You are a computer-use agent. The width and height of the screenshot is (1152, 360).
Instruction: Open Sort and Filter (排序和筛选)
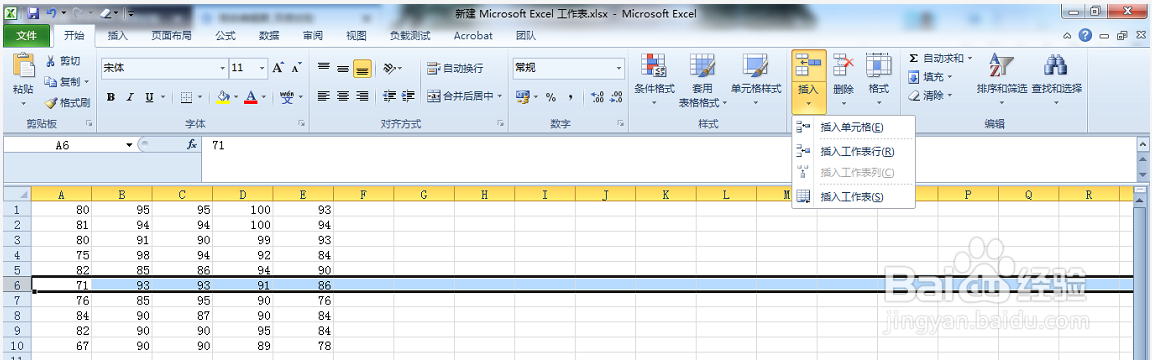click(x=1002, y=80)
